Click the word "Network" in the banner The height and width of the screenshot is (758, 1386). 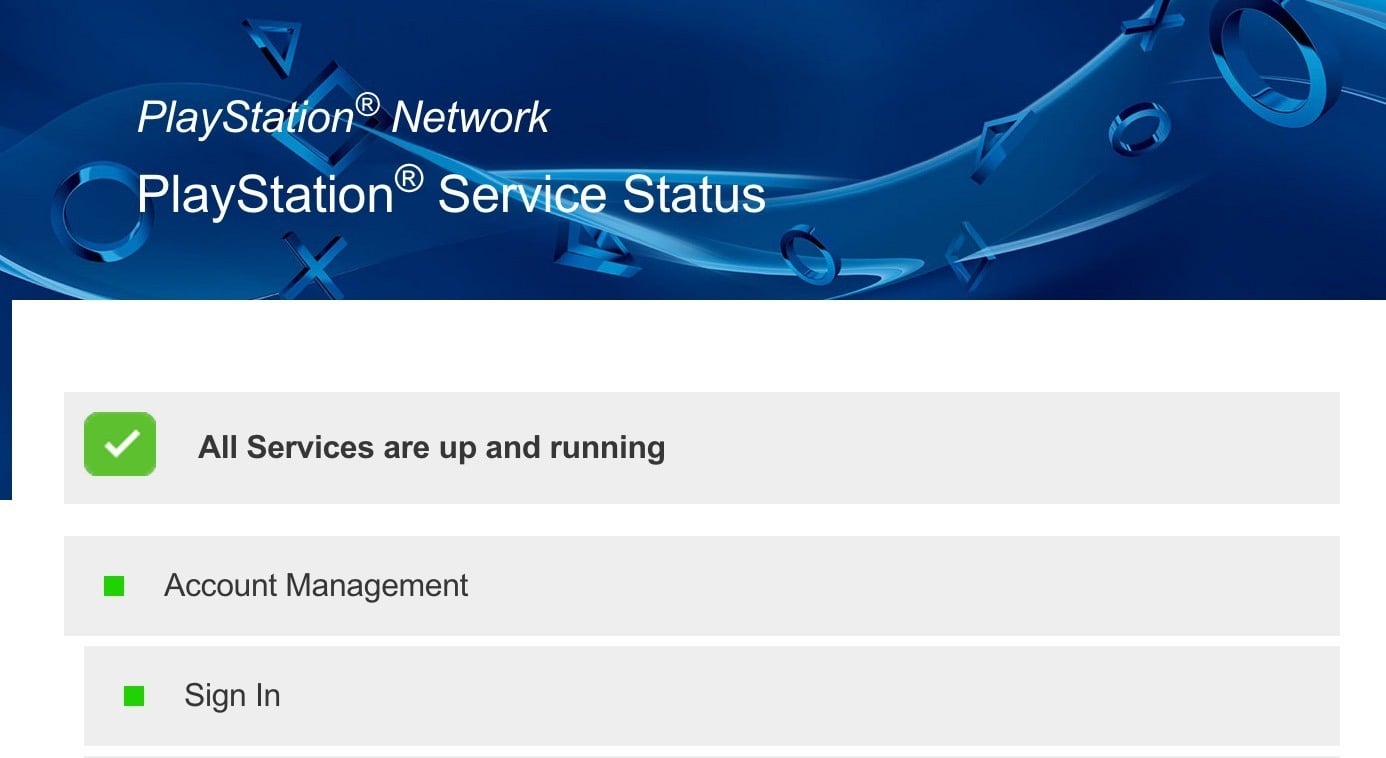[x=470, y=118]
